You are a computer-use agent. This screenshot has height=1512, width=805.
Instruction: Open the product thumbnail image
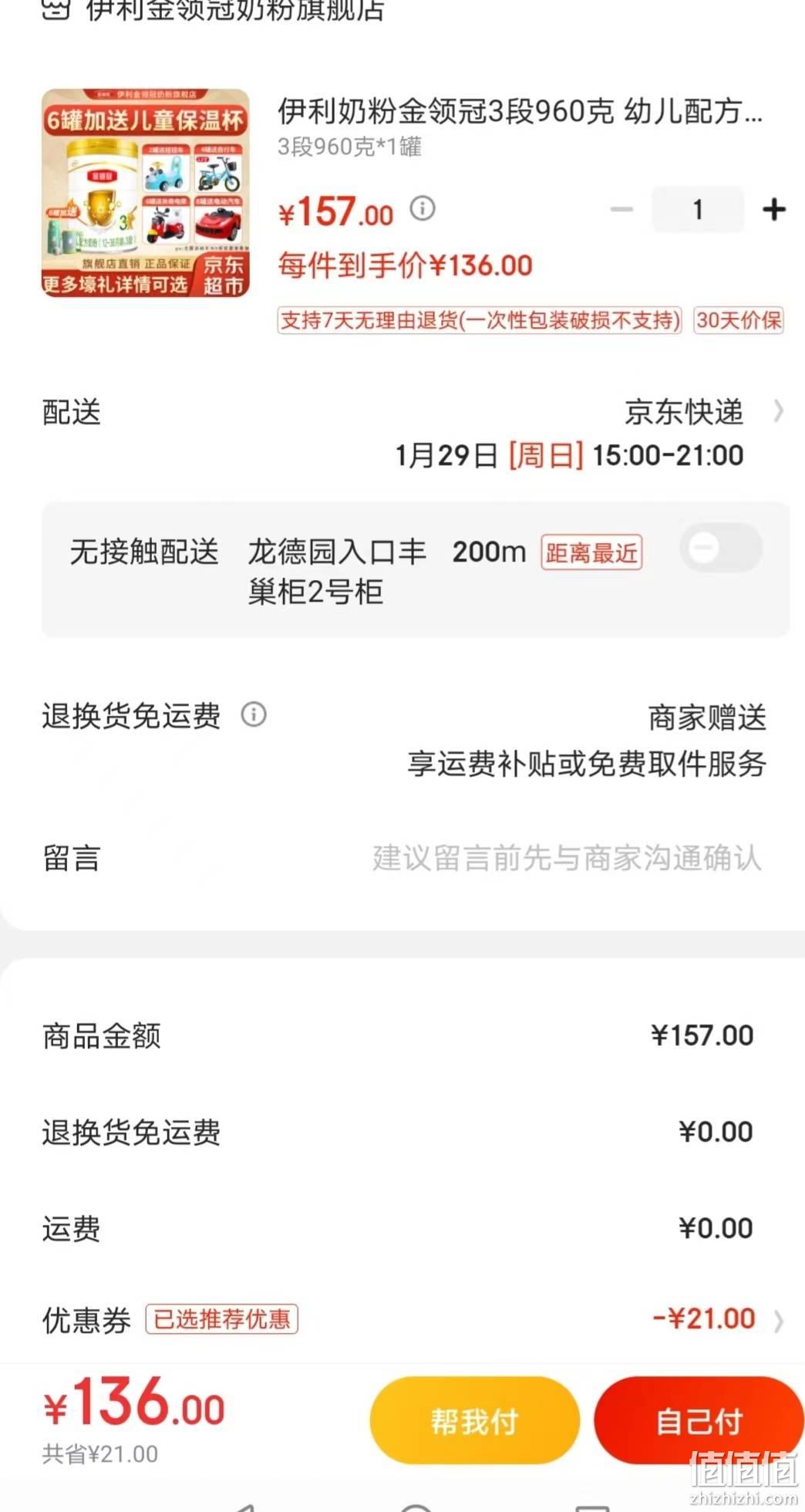coord(146,193)
